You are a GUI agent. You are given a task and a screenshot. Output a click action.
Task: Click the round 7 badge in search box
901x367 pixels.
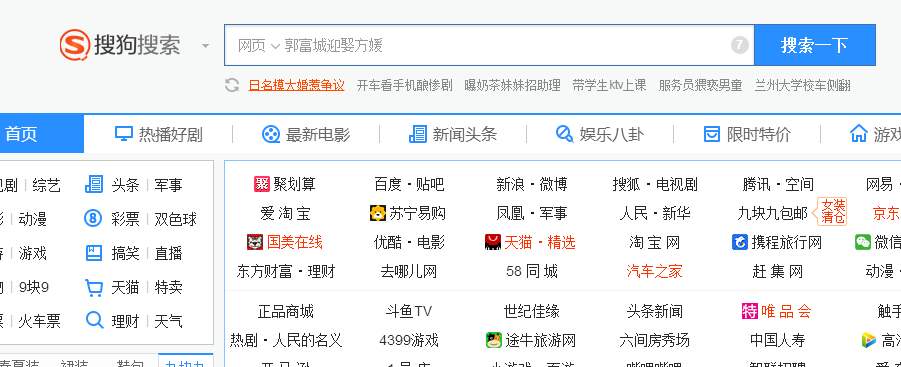point(740,45)
